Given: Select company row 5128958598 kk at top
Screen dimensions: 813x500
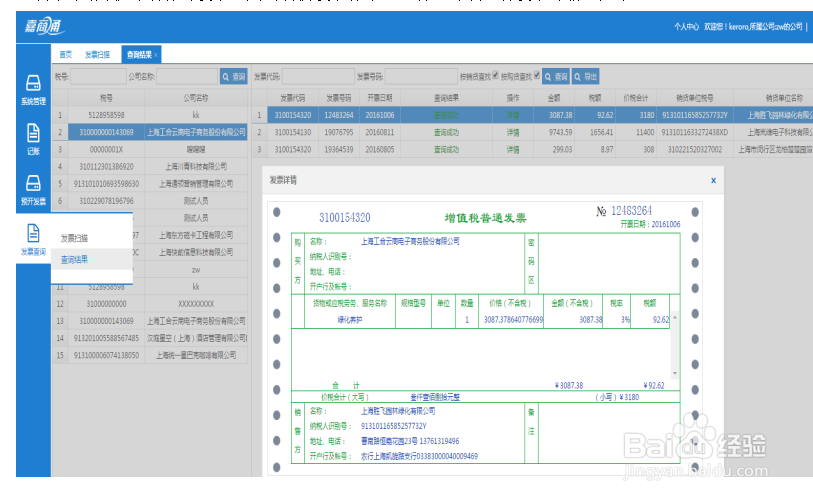Looking at the screenshot, I should click(x=150, y=115).
